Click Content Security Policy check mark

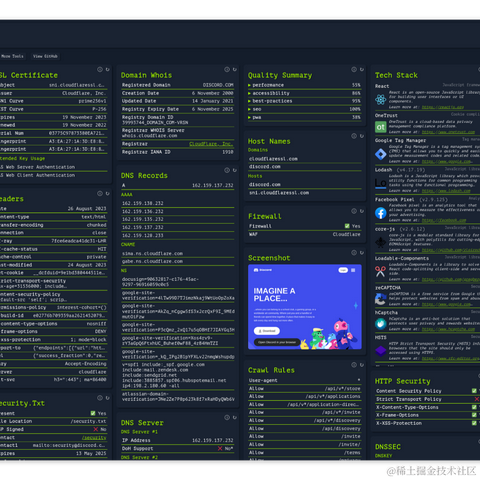point(474,391)
